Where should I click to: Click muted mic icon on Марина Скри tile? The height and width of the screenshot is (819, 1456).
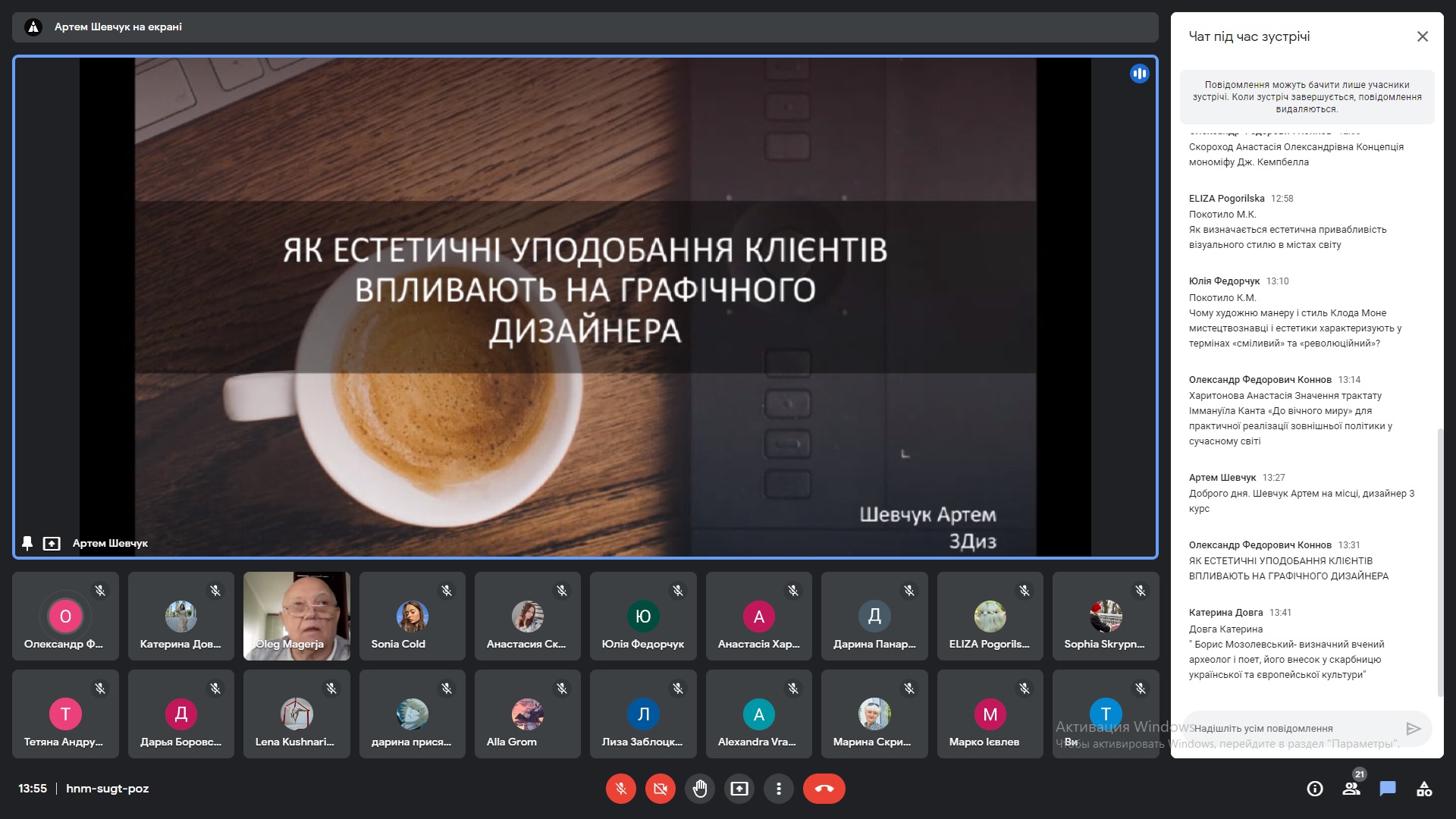pyautogui.click(x=909, y=688)
